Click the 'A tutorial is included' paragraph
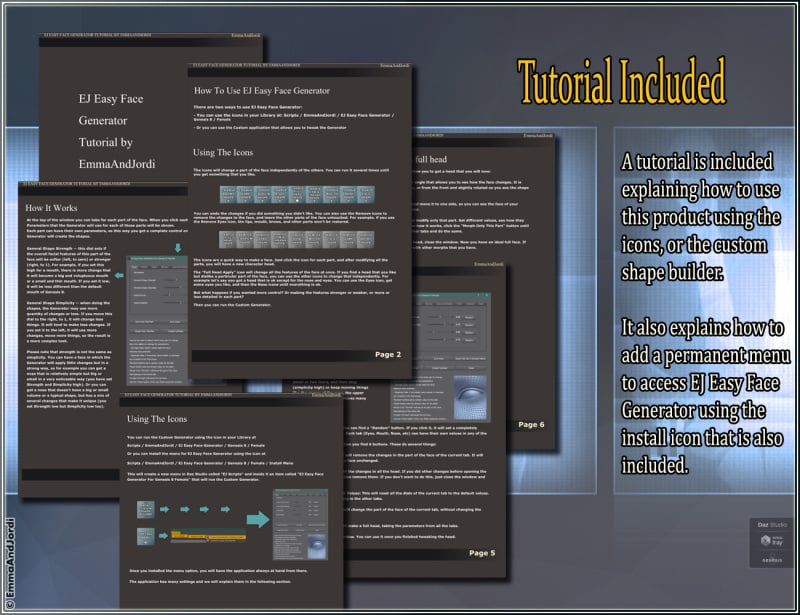The width and height of the screenshot is (800, 615). 700,217
